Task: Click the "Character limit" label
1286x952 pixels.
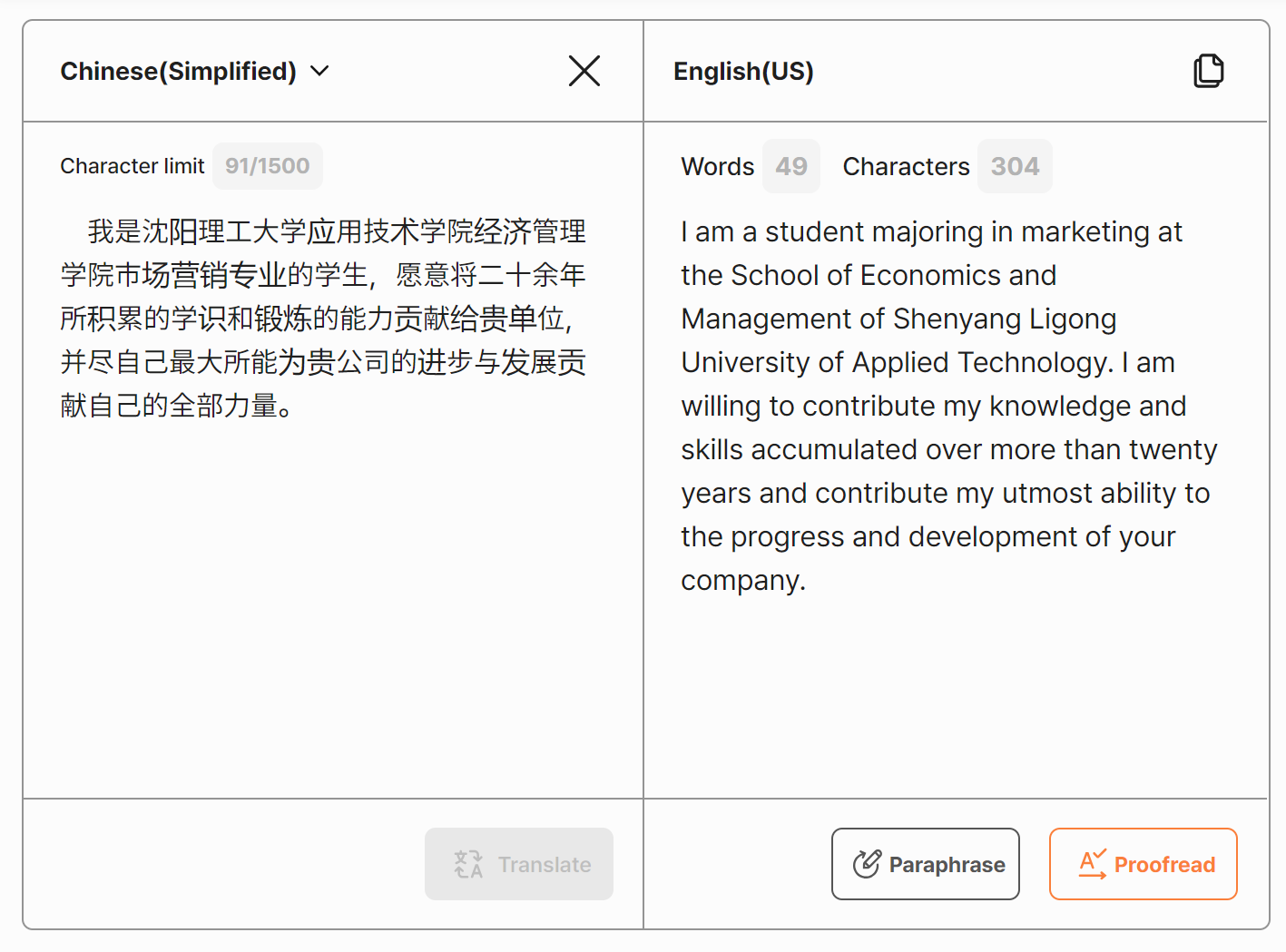Action: [x=133, y=166]
